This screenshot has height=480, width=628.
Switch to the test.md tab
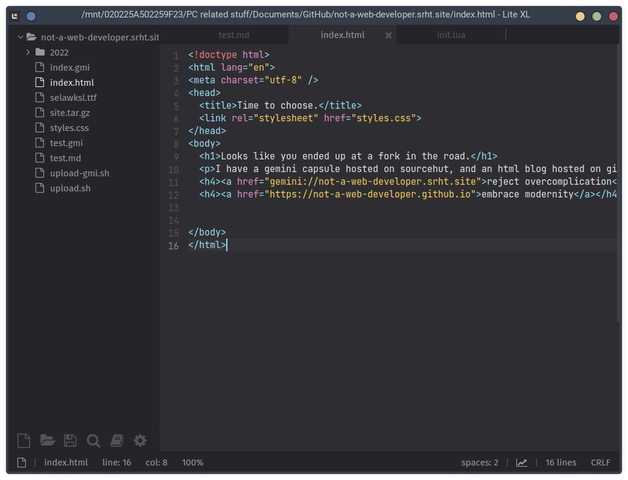(x=234, y=35)
